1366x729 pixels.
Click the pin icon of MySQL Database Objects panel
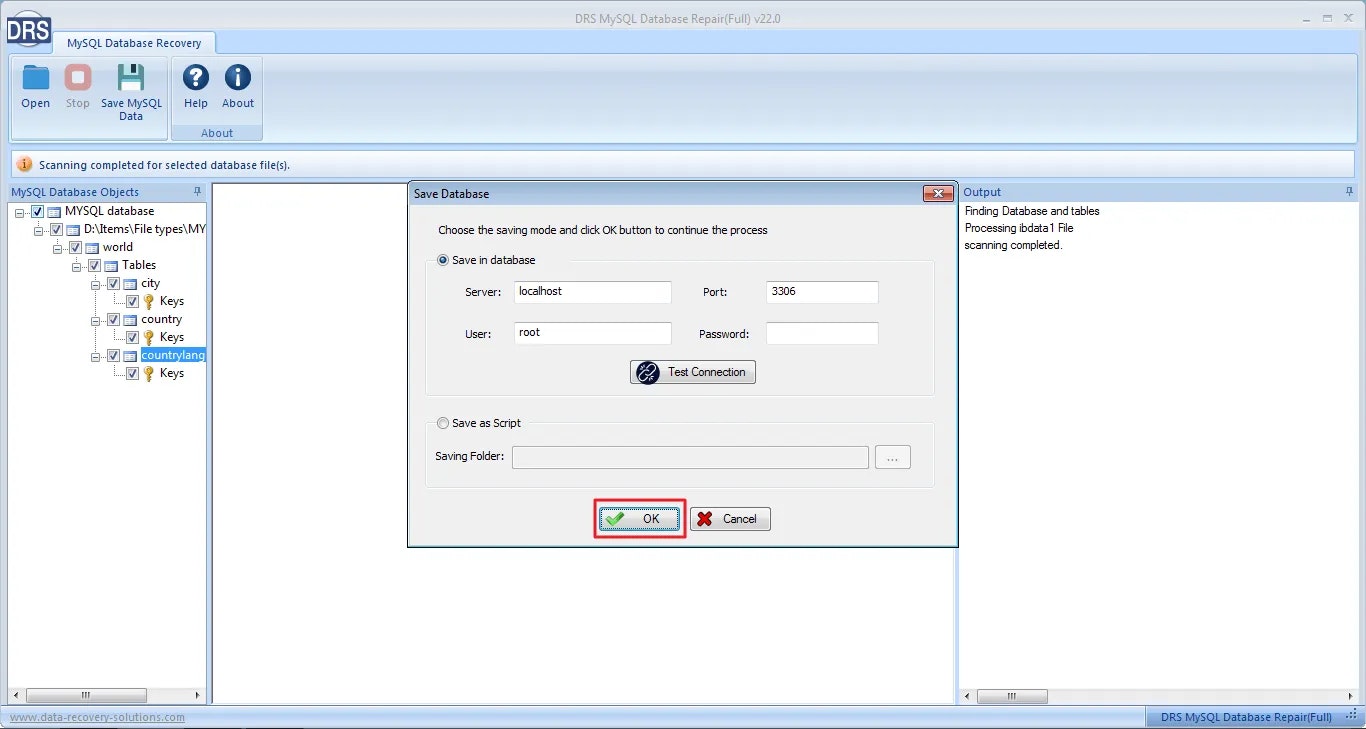(198, 191)
